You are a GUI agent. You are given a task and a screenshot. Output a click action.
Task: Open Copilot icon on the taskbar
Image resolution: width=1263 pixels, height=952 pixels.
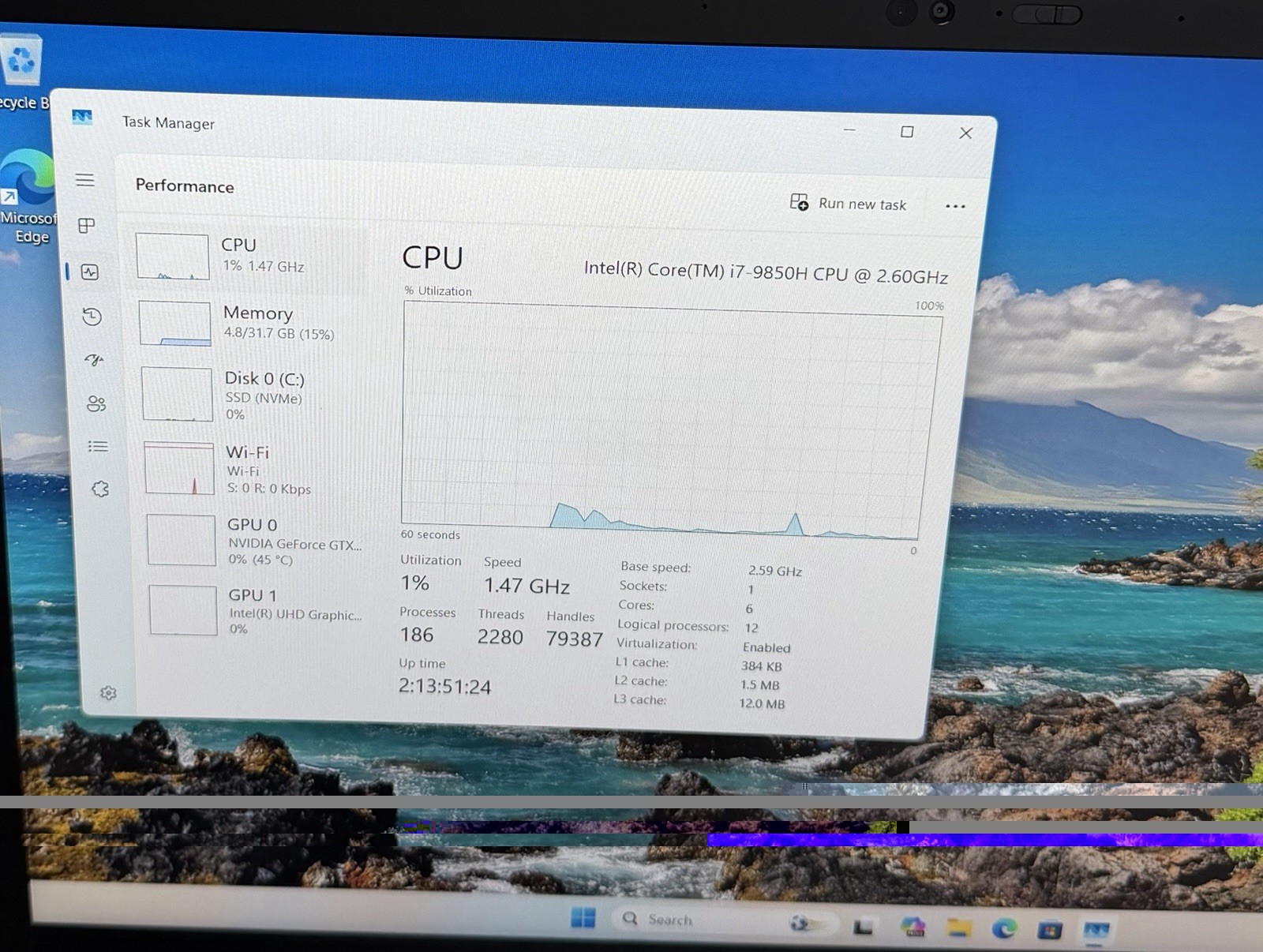point(913,928)
